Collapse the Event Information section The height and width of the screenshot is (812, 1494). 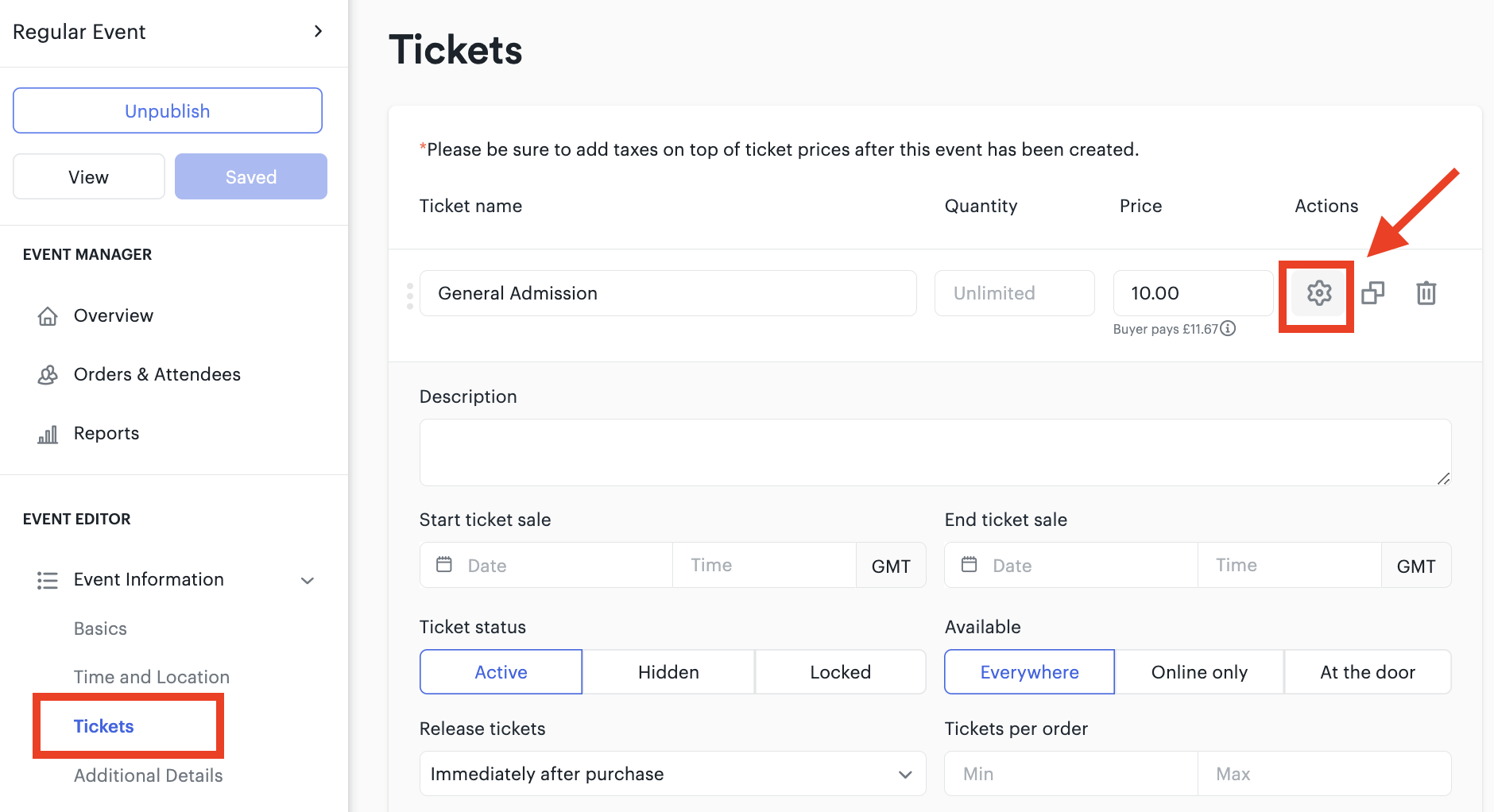click(308, 581)
